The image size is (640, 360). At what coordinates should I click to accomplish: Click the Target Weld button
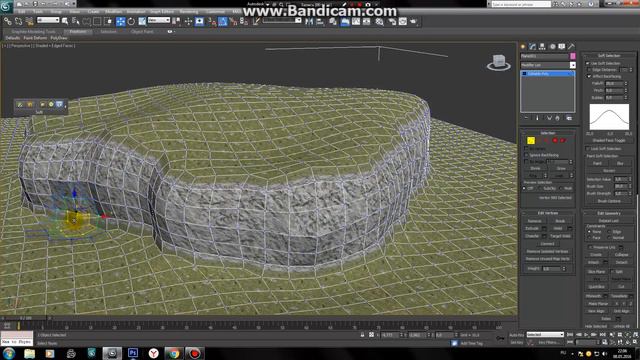tap(560, 236)
